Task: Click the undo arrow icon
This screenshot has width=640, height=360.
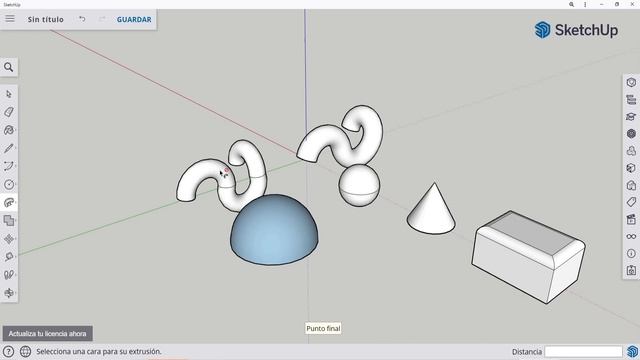Action: 82,19
